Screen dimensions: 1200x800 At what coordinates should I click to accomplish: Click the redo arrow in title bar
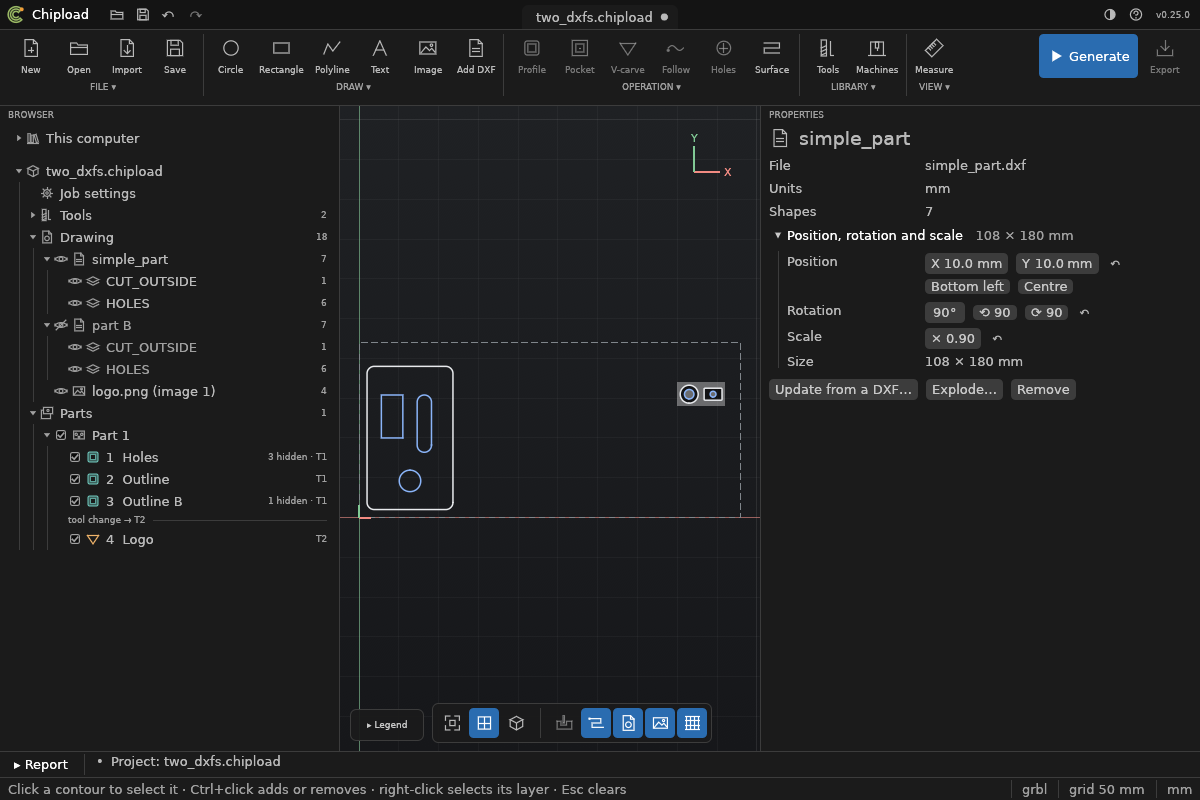pos(196,15)
